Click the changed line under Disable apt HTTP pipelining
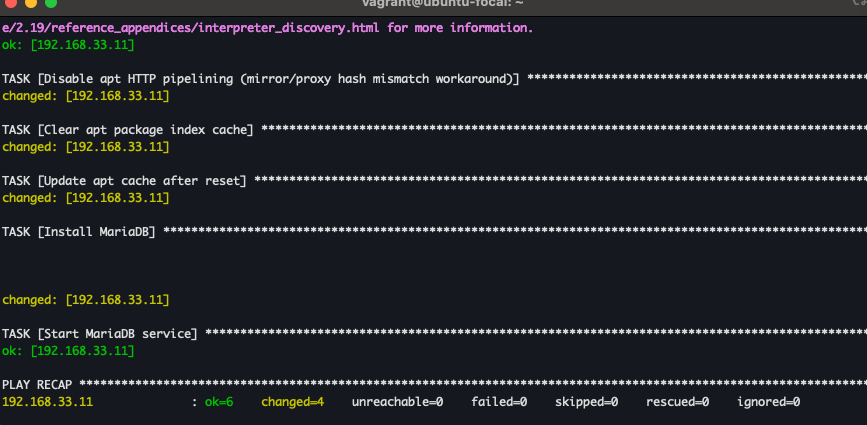The image size is (867, 425). click(86, 96)
